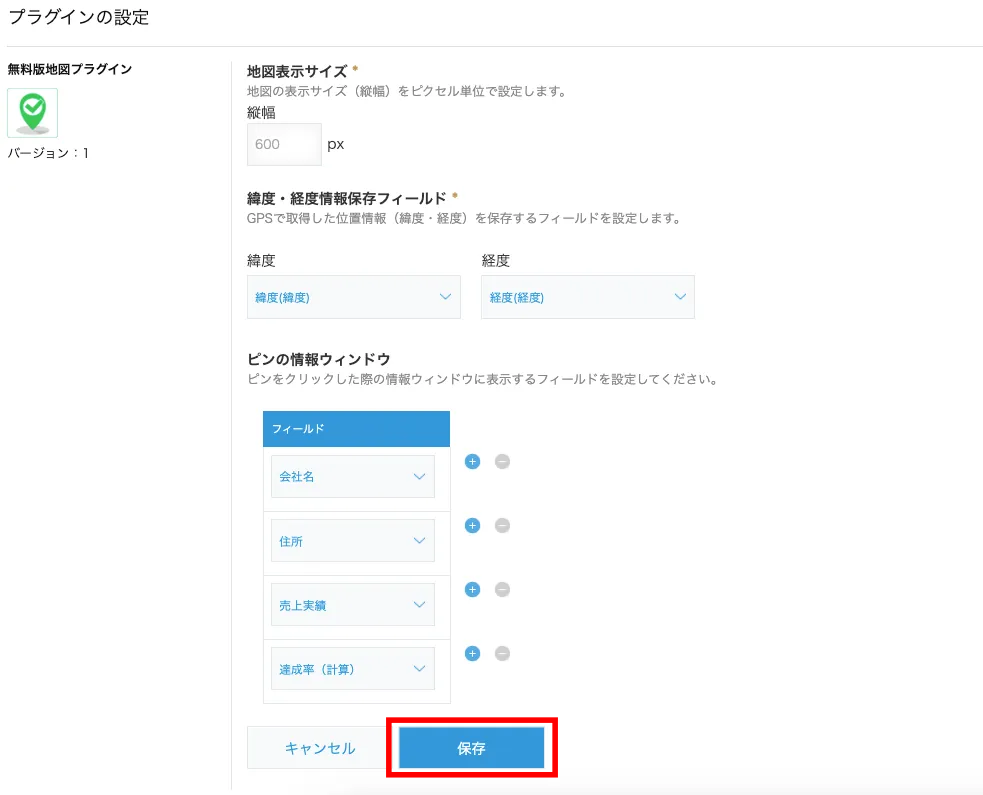Remove the 住所 field row
Screen dimensions: 983x795
click(502, 526)
